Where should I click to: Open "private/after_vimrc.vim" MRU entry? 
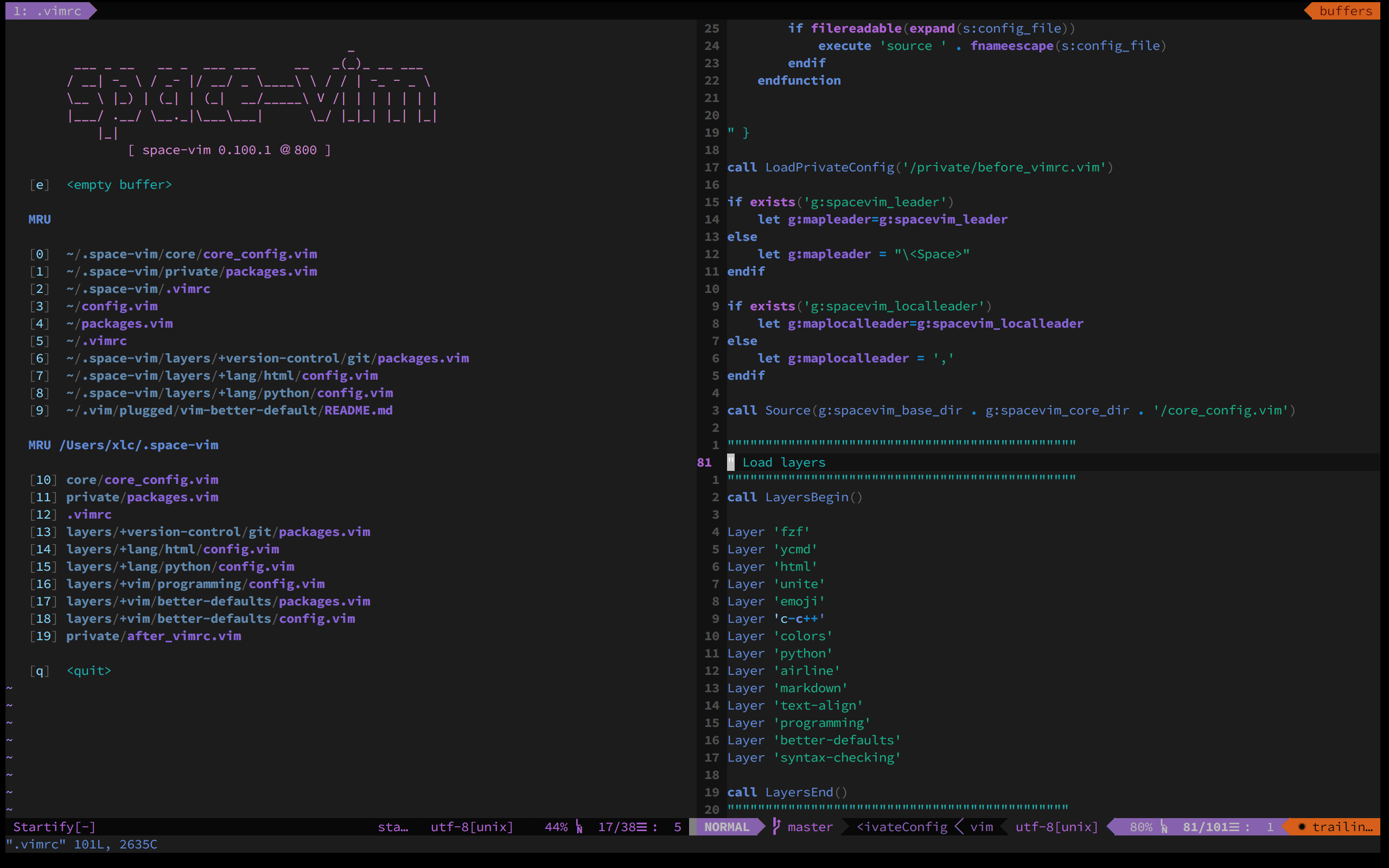pos(154,635)
